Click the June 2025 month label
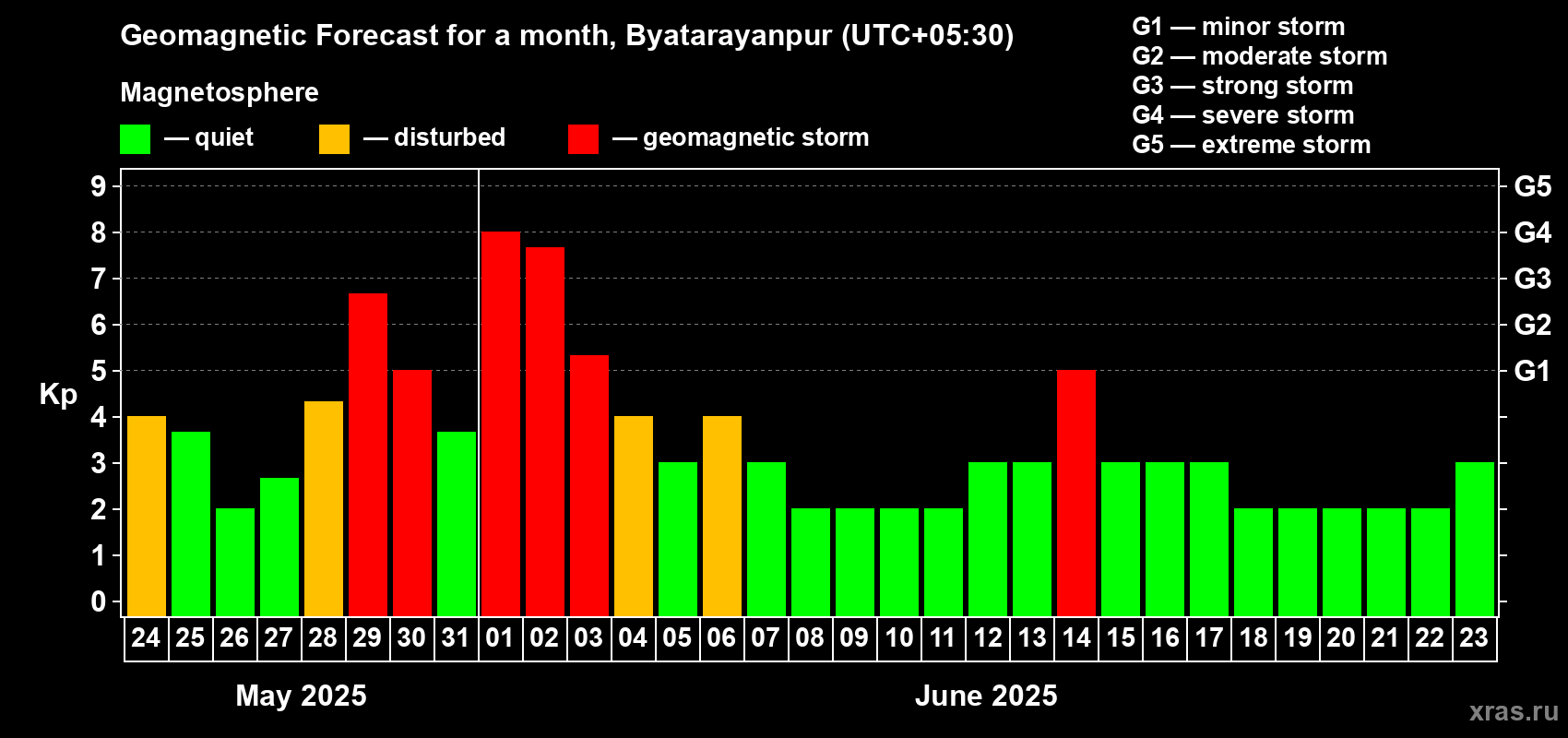The height and width of the screenshot is (738, 1568). pos(986,696)
